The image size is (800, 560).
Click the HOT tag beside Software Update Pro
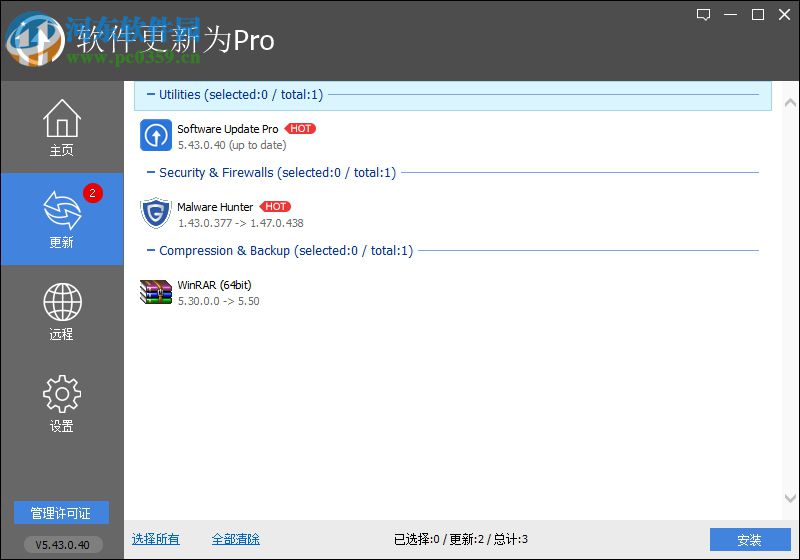(300, 129)
